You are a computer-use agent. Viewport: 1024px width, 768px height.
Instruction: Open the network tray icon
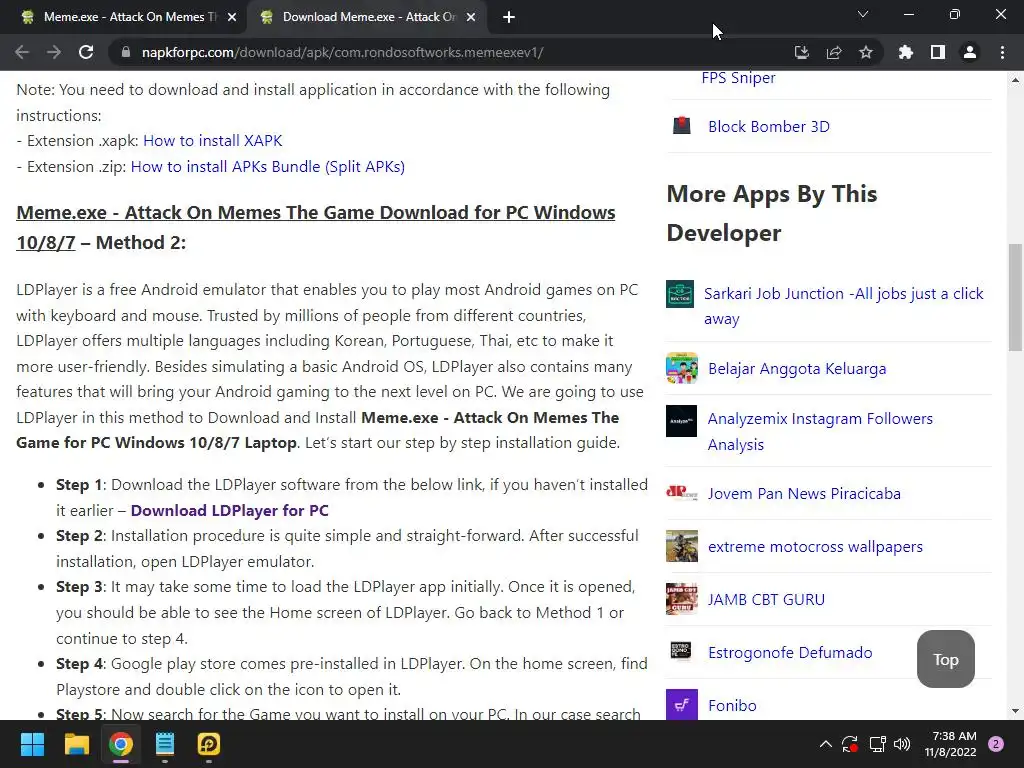877,744
